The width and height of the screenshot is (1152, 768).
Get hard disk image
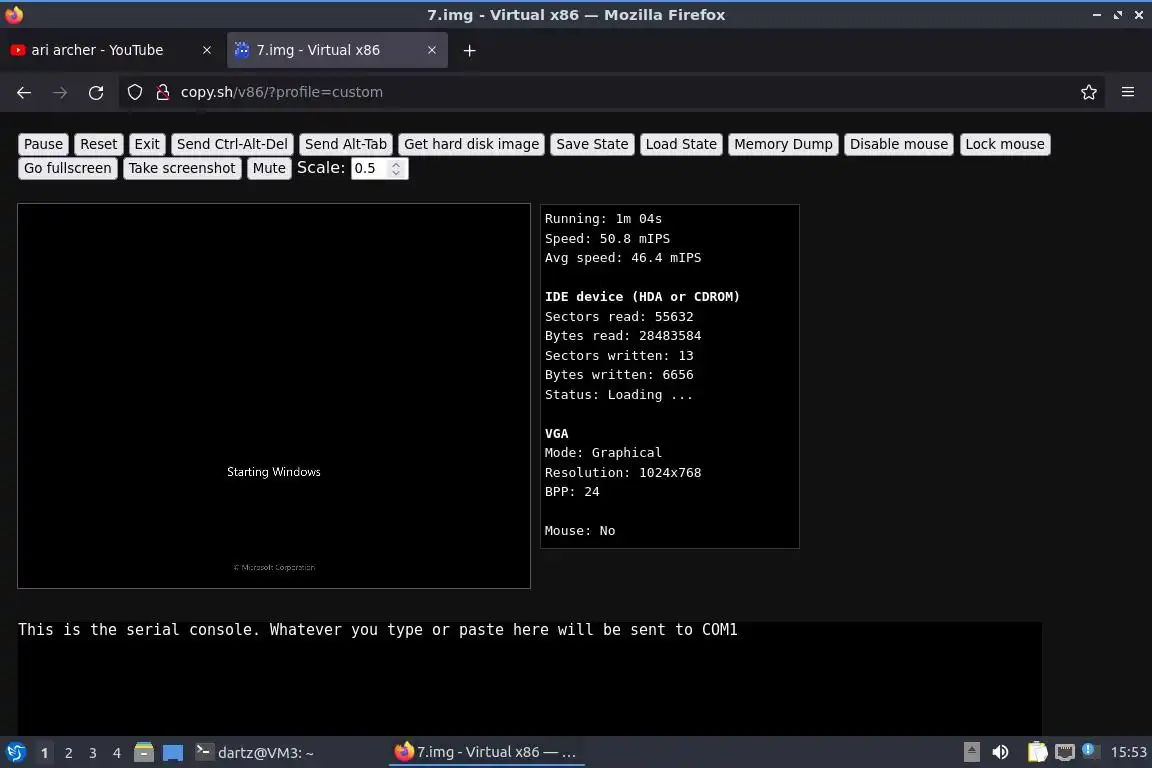coord(472,144)
